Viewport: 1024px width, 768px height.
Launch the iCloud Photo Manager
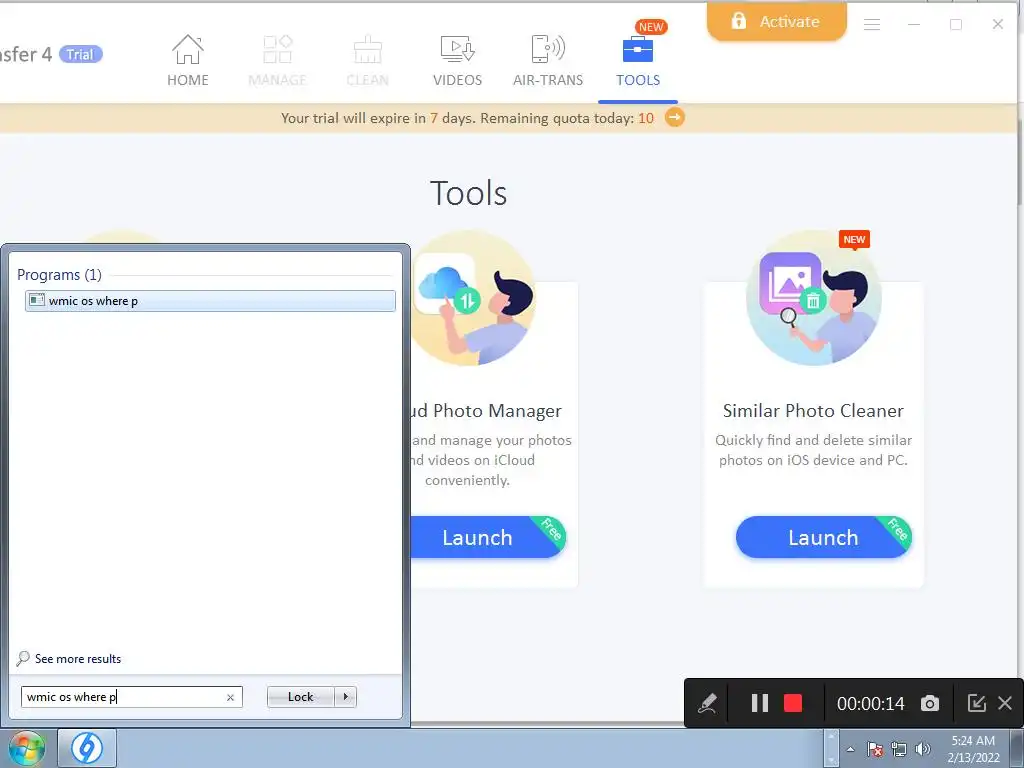click(x=488, y=537)
